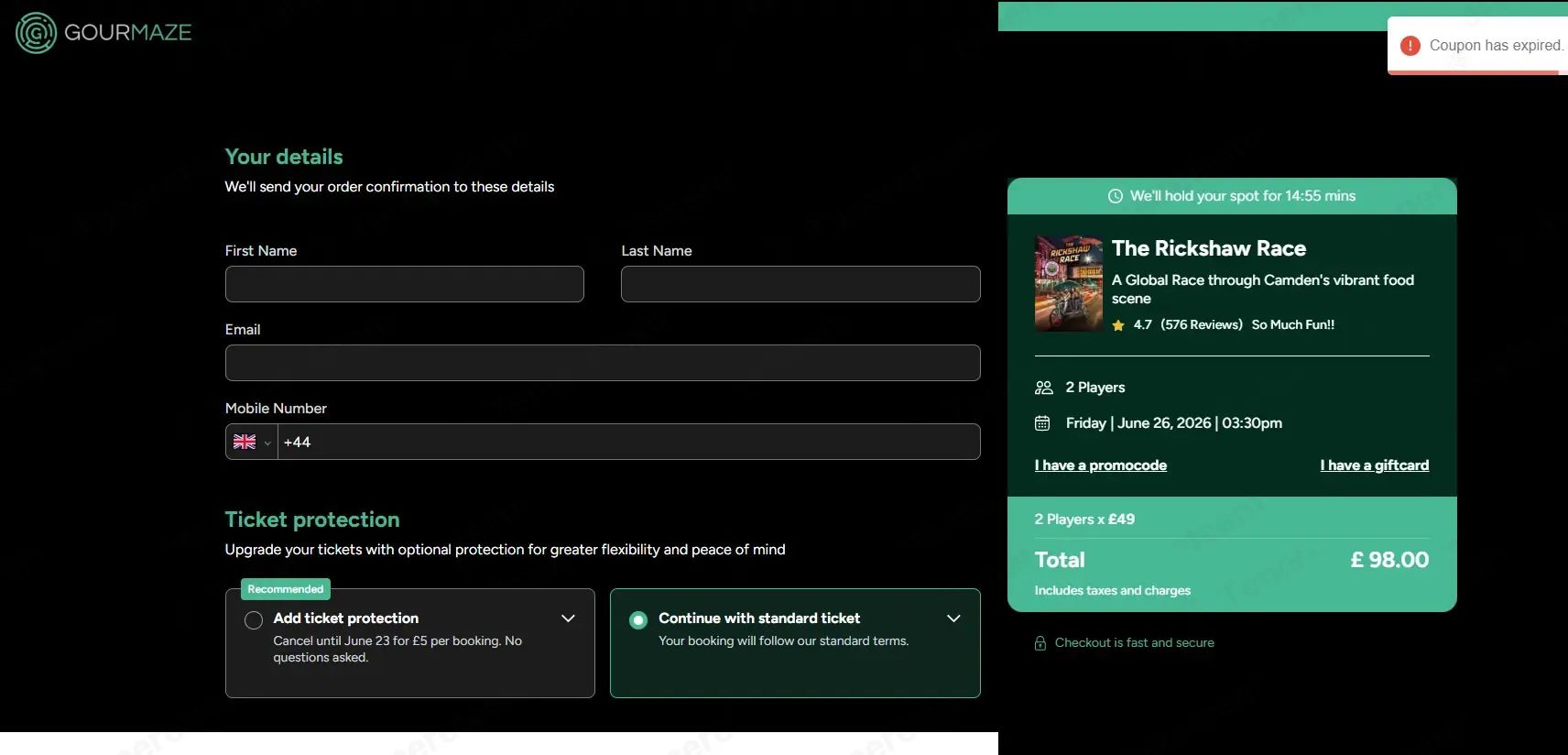The width and height of the screenshot is (1568, 755).
Task: Select Continue with standard ticket radio button
Action: tap(638, 620)
